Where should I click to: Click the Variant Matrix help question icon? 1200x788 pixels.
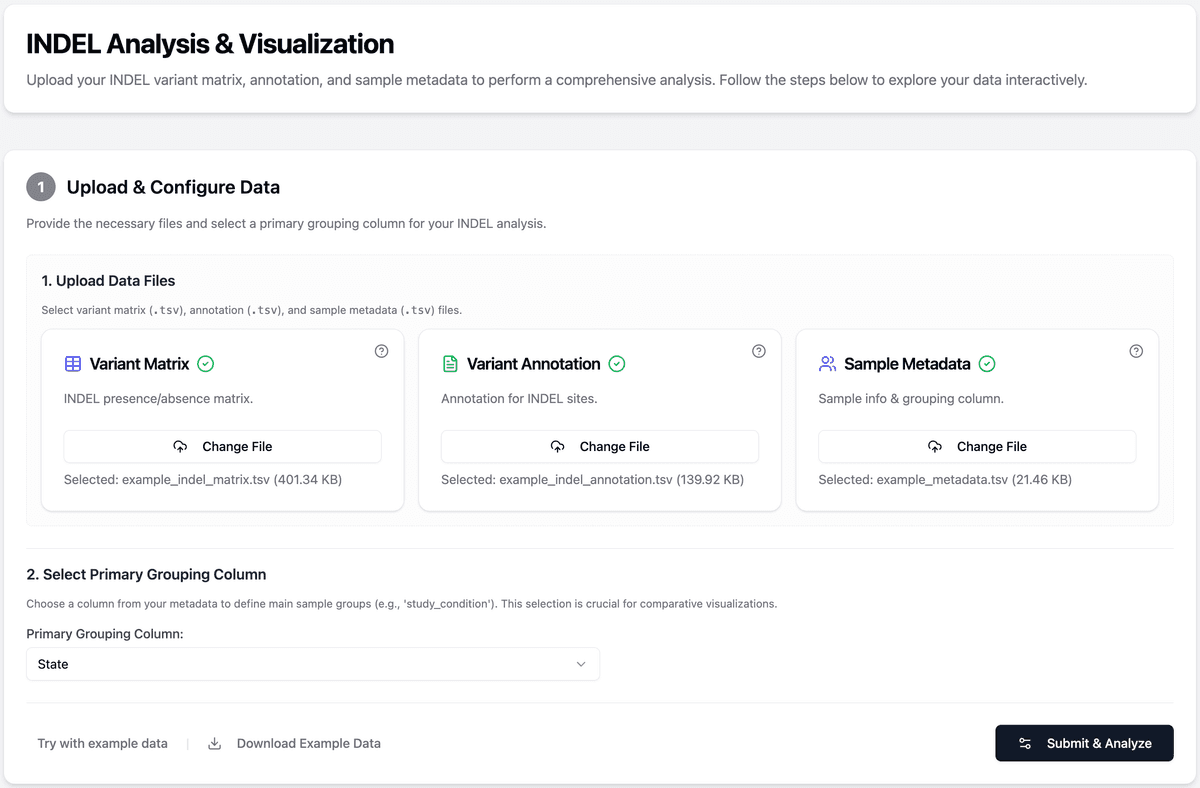tap(381, 351)
